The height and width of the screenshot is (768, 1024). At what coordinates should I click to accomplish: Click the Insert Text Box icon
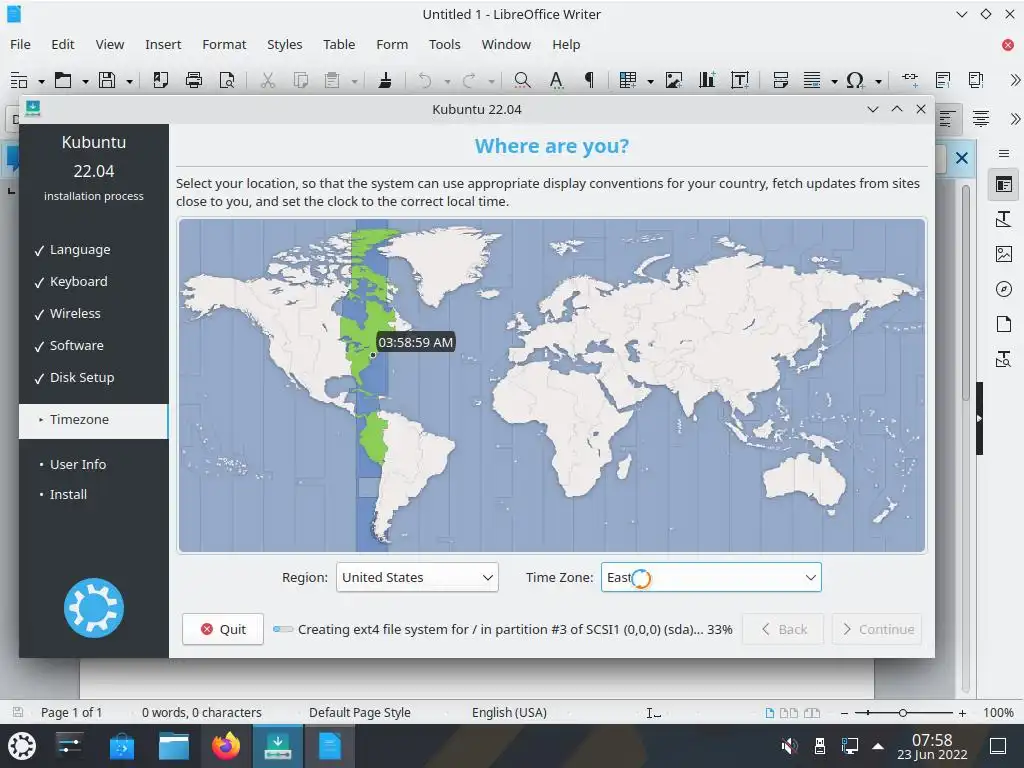740,80
